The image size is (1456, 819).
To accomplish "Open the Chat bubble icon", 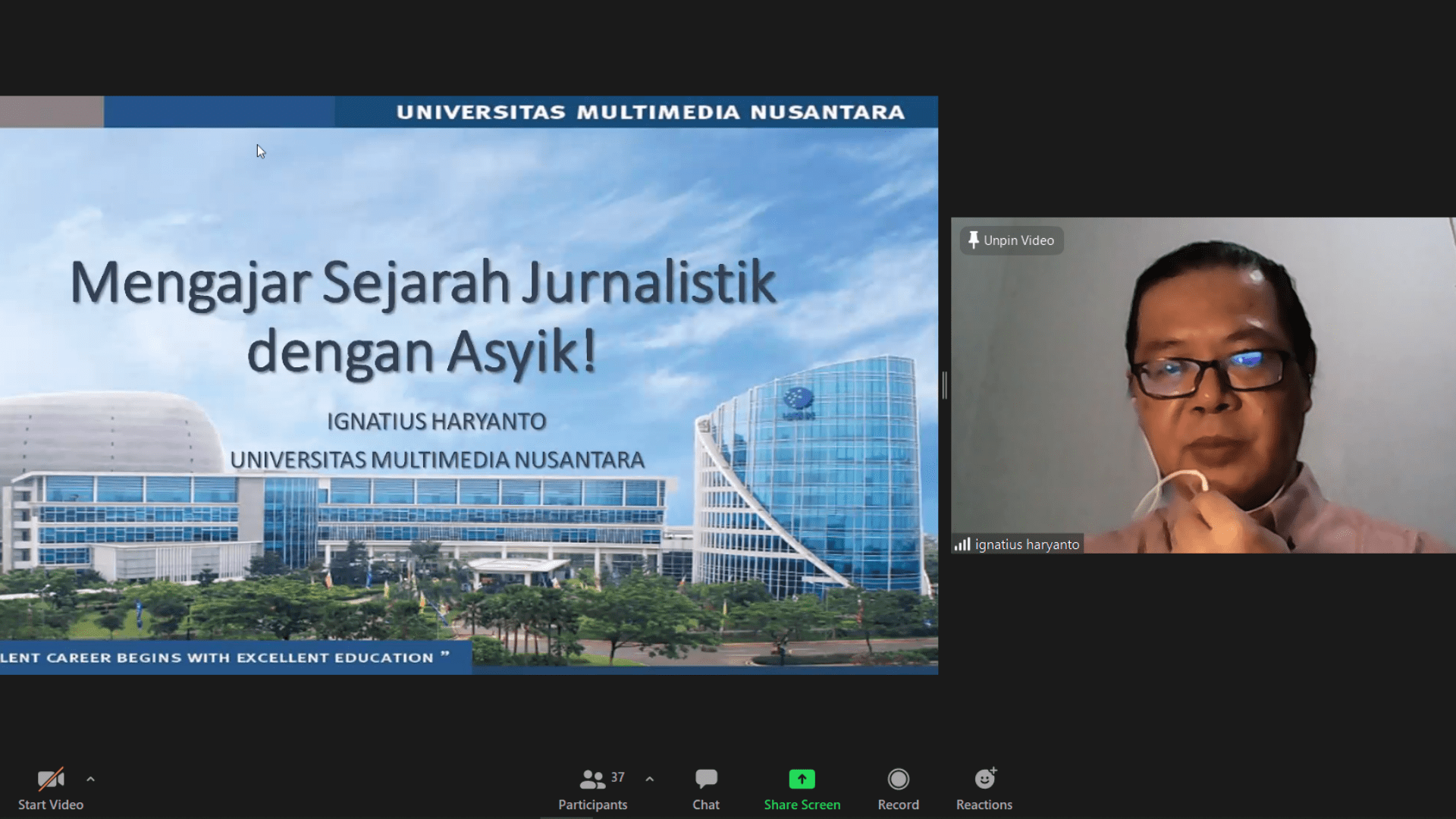I will point(705,779).
